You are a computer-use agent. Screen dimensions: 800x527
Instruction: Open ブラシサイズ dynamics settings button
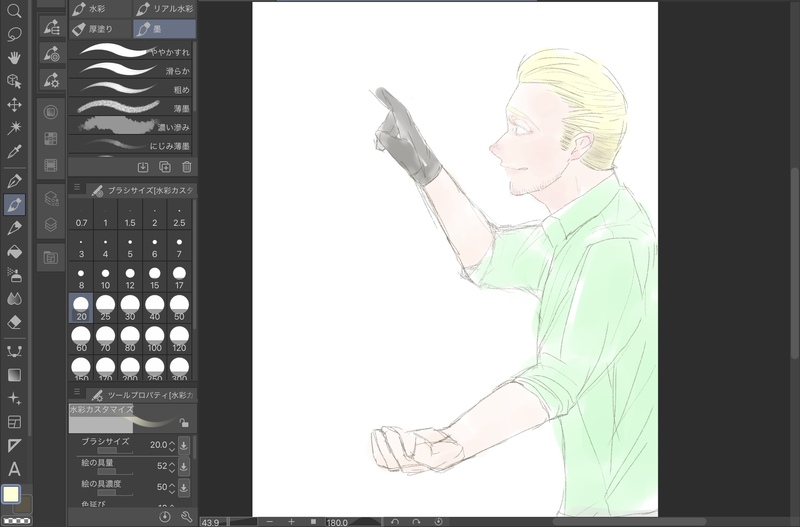tap(184, 445)
